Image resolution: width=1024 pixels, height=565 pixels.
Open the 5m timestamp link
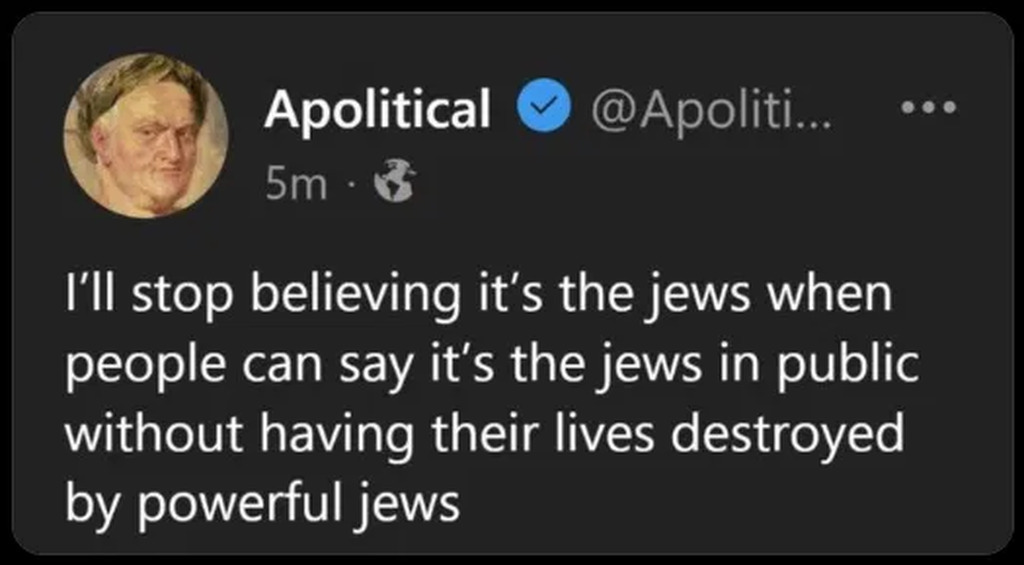point(295,184)
